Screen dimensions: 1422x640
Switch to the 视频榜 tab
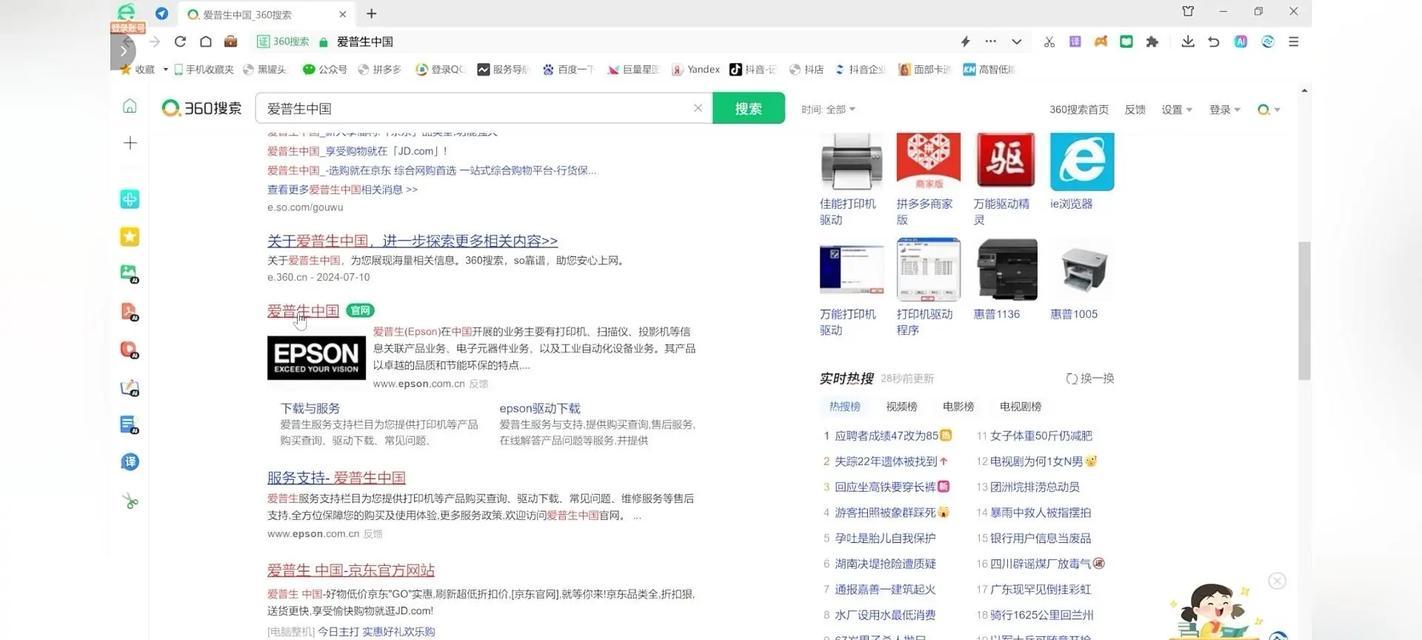901,406
